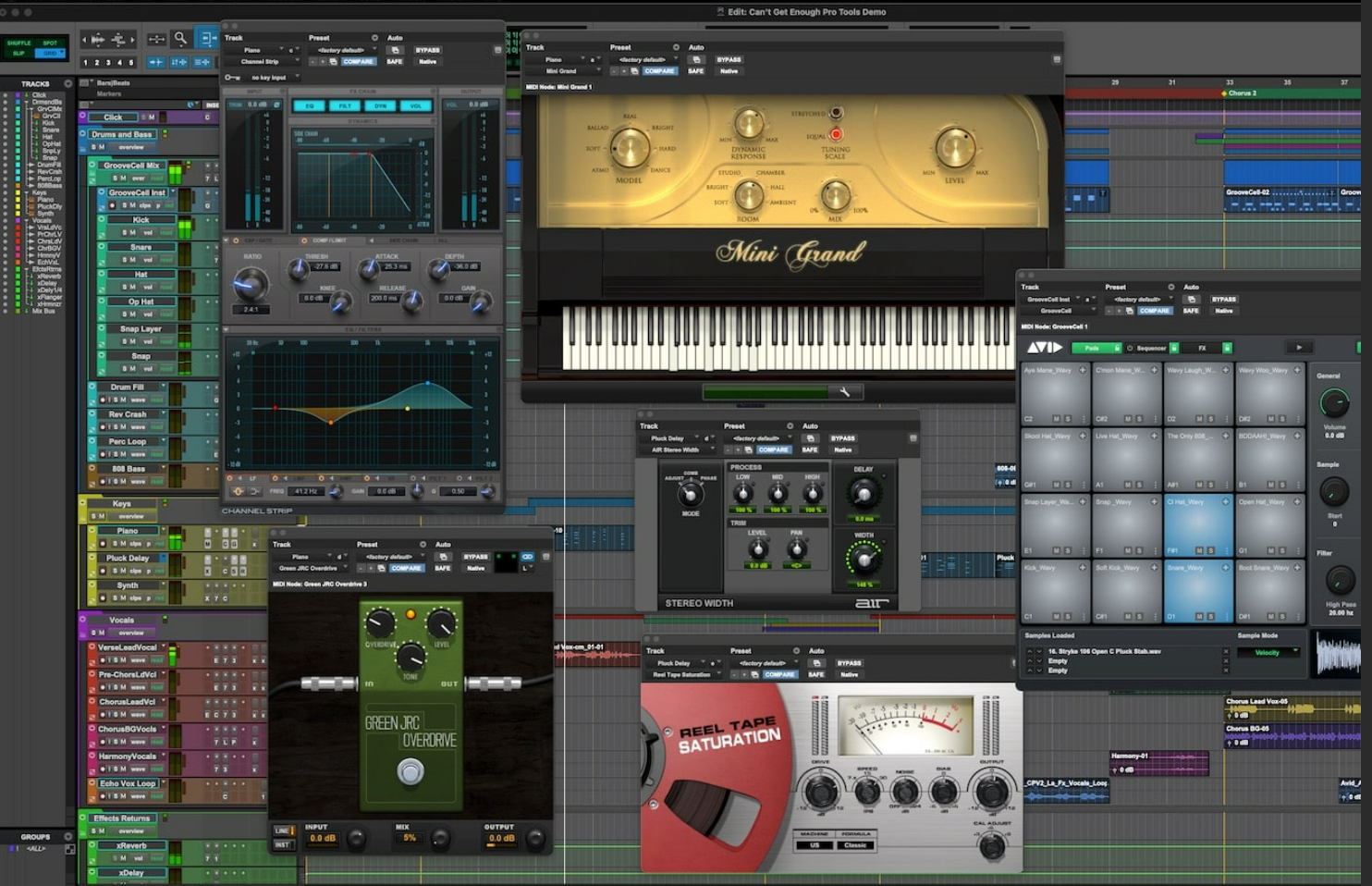Click the GrooveCell play button
Viewport: 1372px width, 886px height.
(1299, 348)
